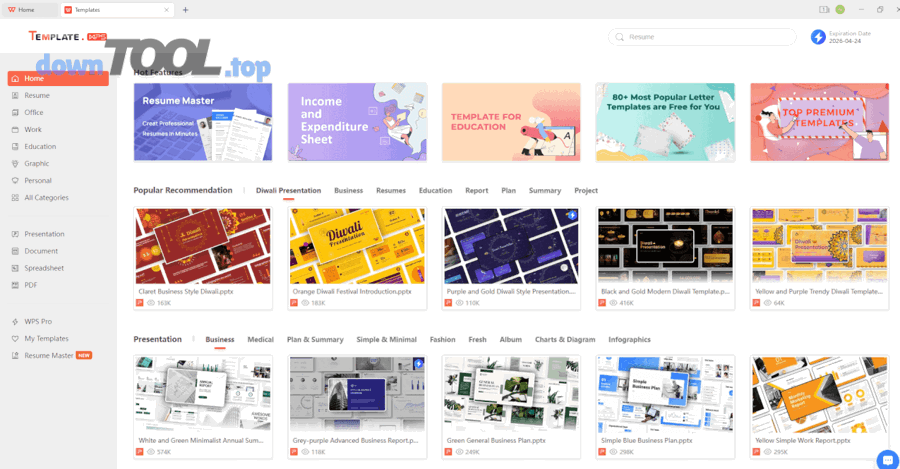Open the Template for Education banner
The width and height of the screenshot is (900, 469).
[511, 122]
